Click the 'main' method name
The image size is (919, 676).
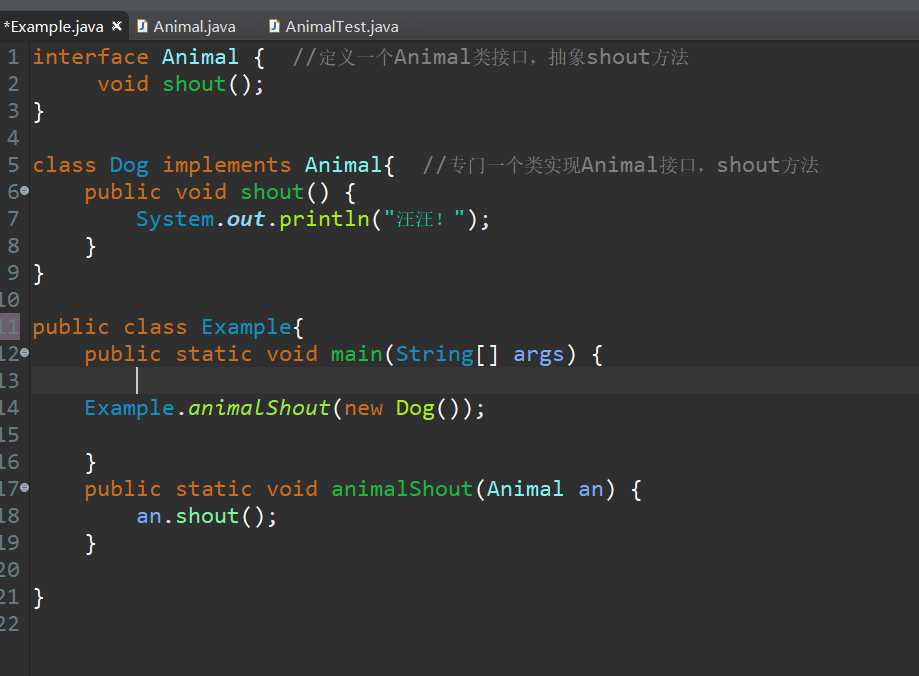356,354
